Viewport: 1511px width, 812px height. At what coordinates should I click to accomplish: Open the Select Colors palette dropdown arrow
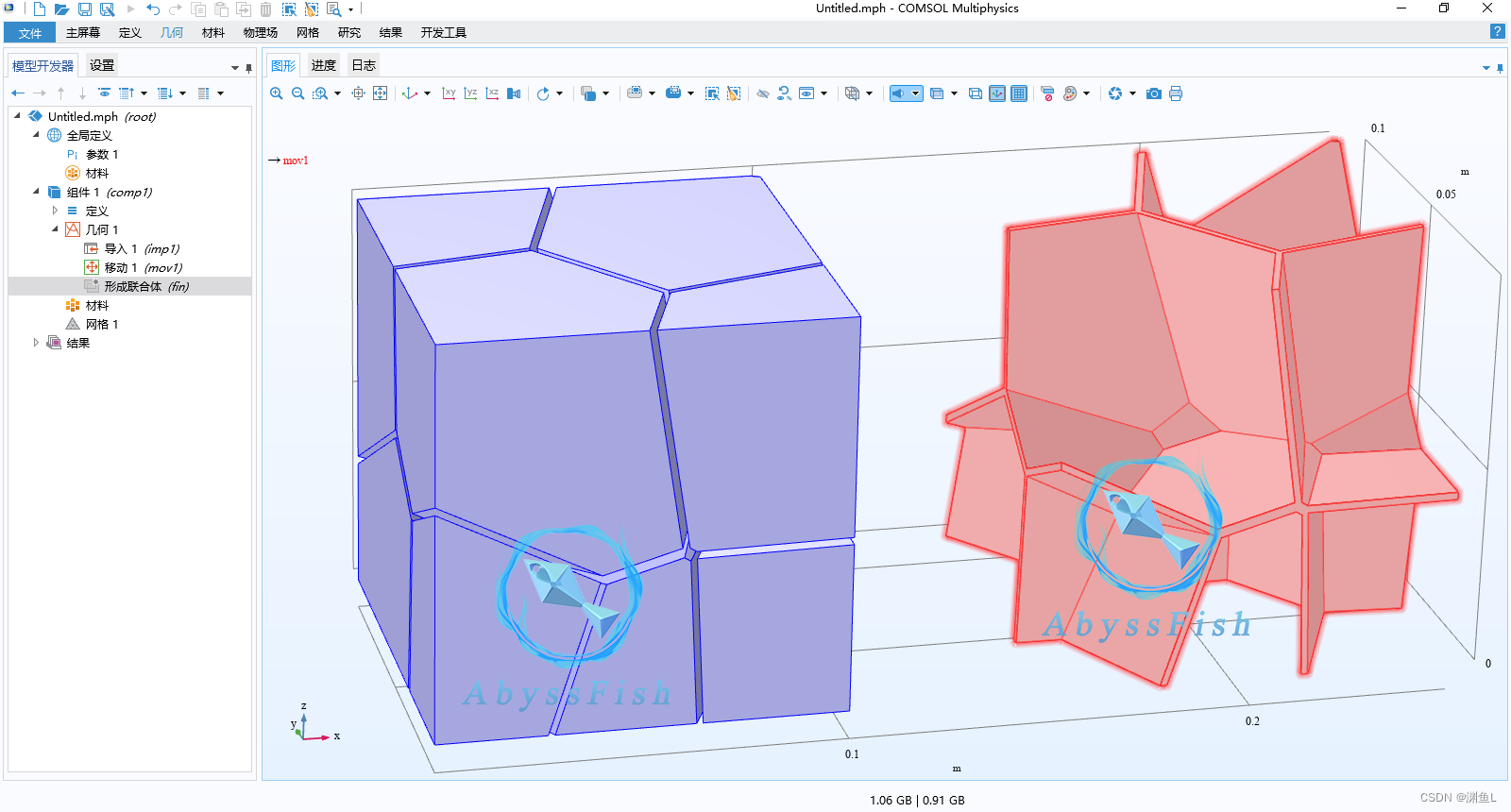1086,93
